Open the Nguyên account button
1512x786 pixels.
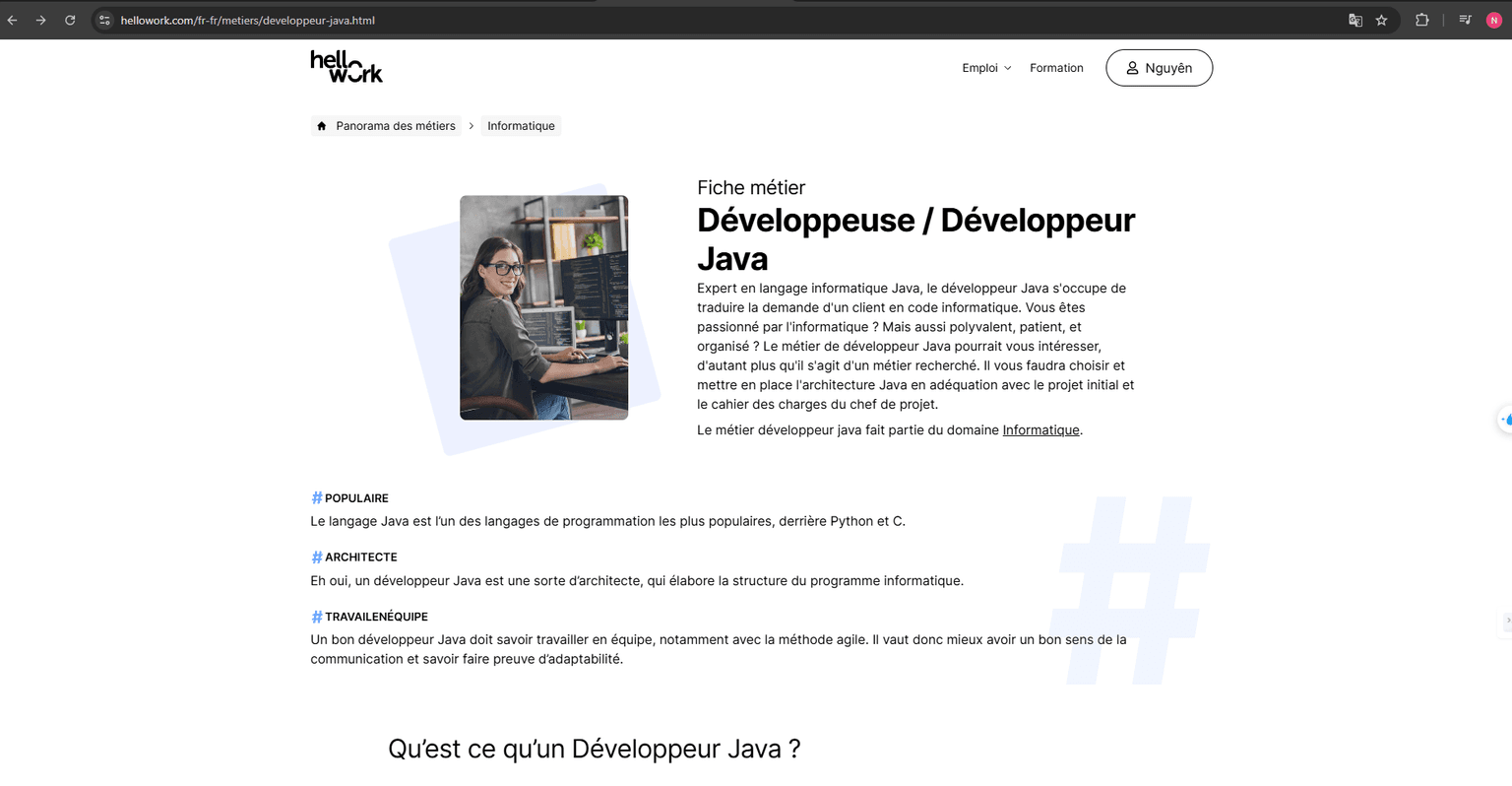(x=1159, y=68)
